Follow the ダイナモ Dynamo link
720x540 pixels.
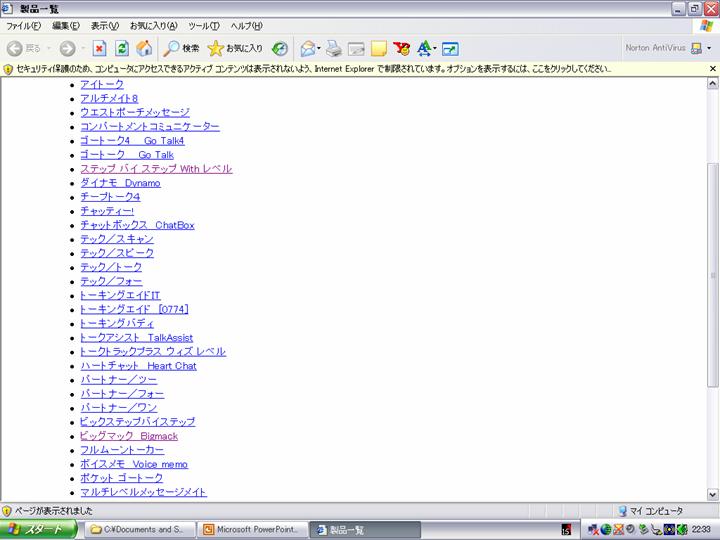[x=120, y=183]
